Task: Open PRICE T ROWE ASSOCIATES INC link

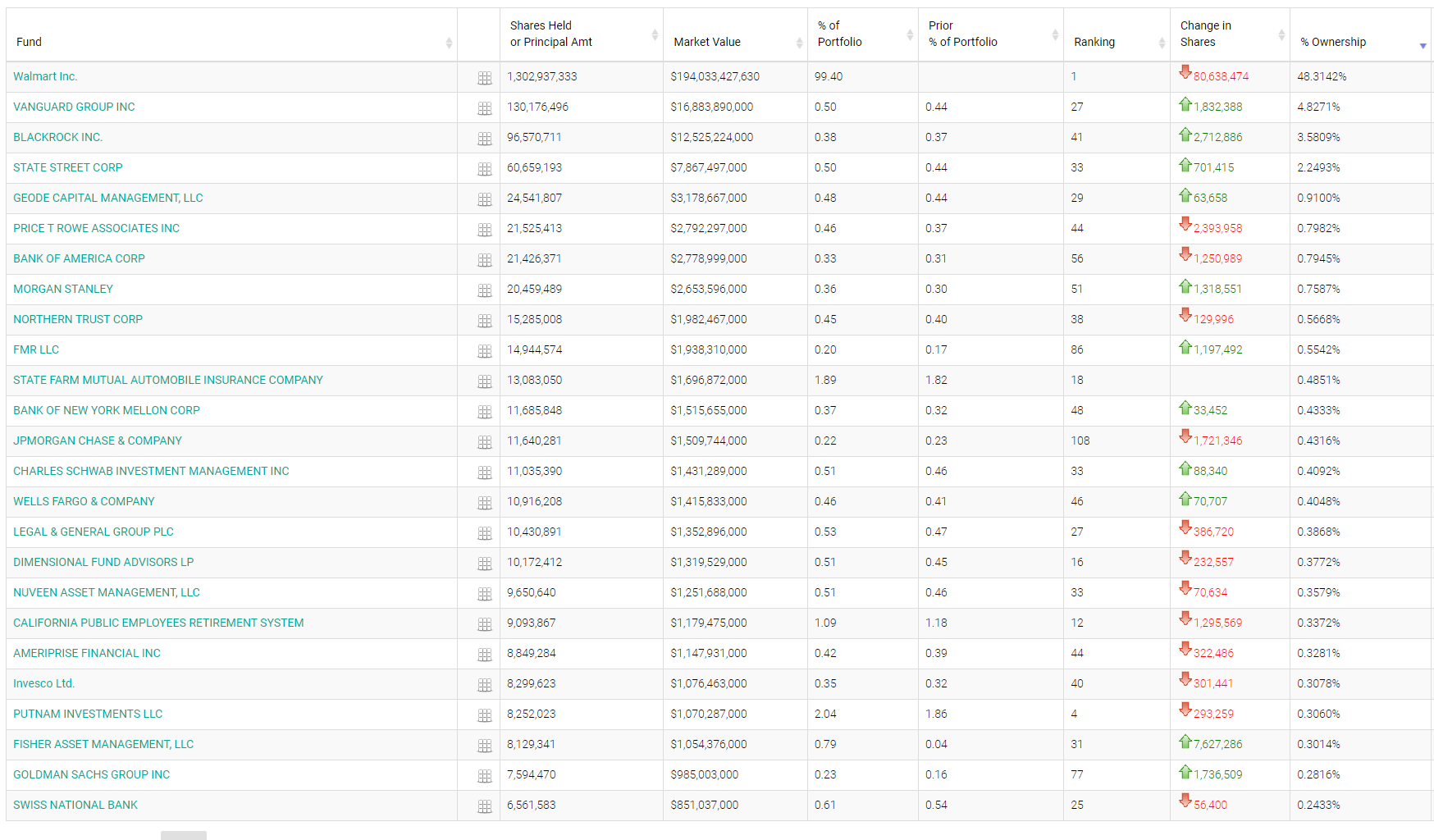Action: [96, 228]
